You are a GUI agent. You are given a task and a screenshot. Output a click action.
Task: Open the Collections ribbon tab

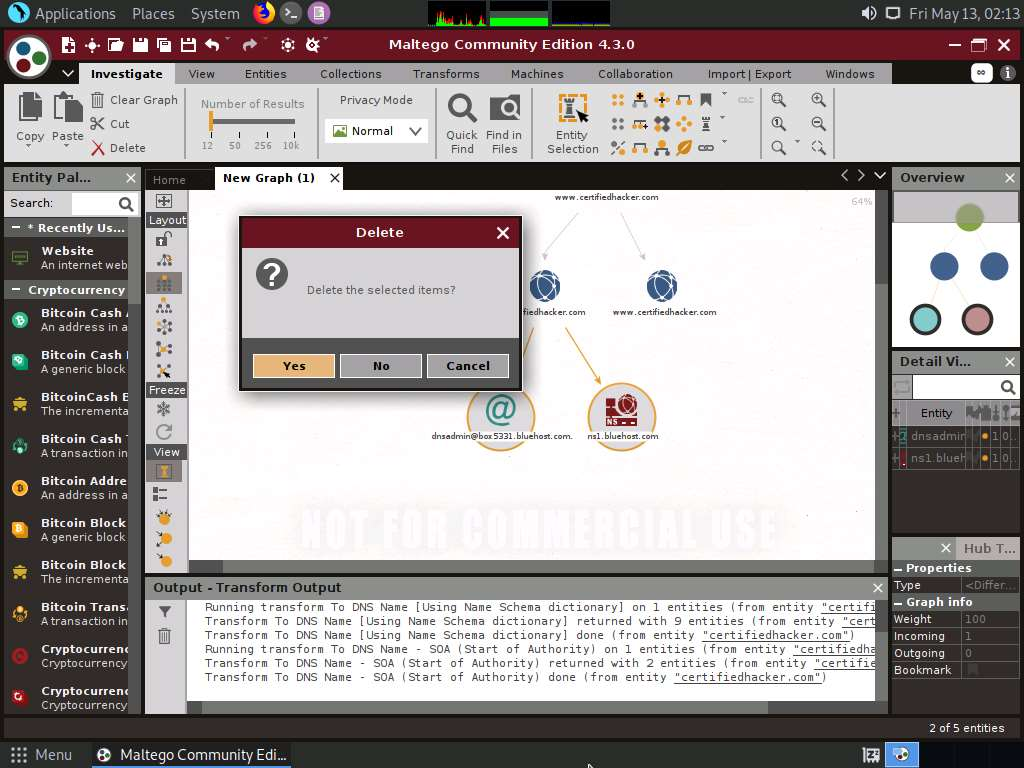(x=351, y=74)
